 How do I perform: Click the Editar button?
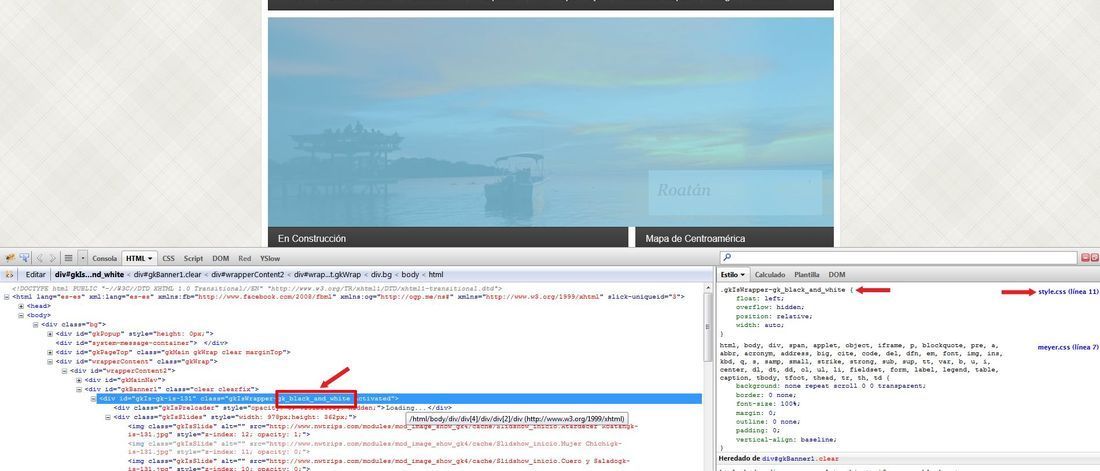click(36, 274)
